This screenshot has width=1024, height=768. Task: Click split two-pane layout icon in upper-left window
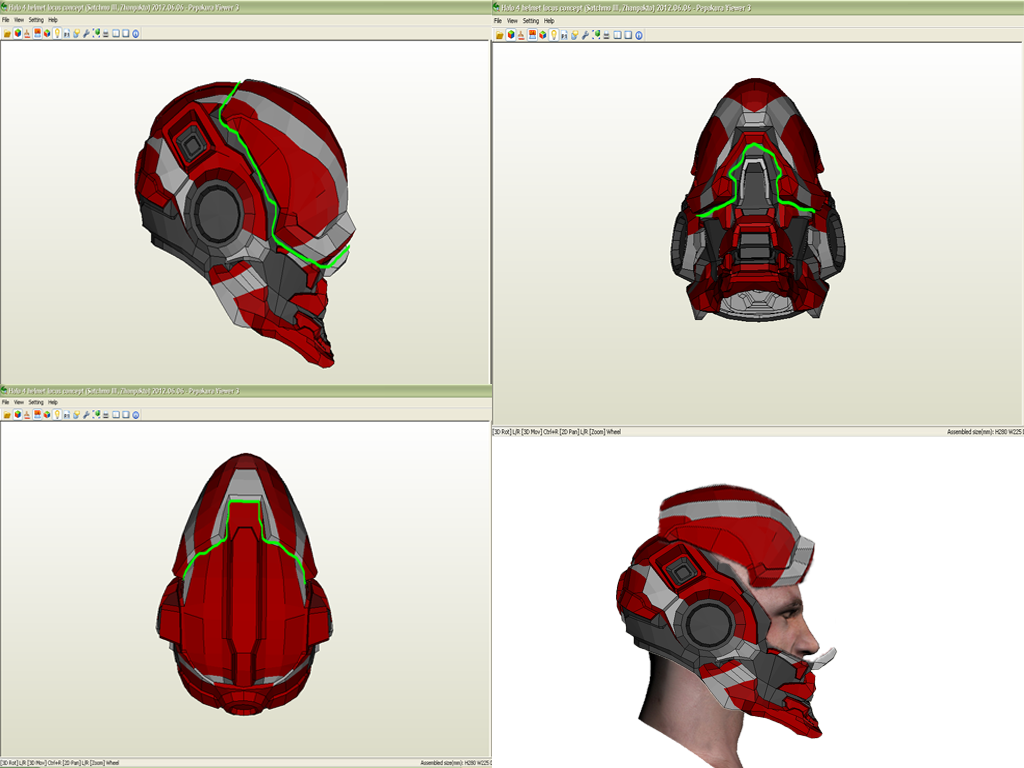coord(116,33)
